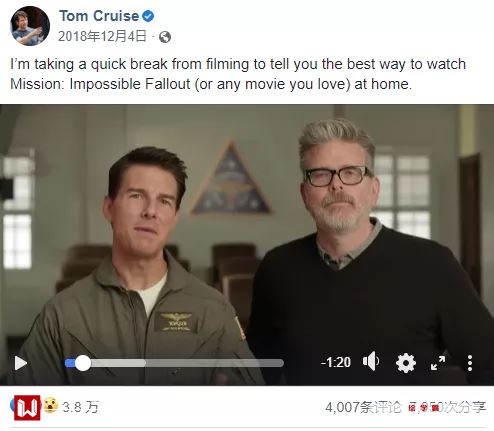The image size is (494, 431).
Task: Click the wow reaction emoji icon
Action: tap(50, 405)
